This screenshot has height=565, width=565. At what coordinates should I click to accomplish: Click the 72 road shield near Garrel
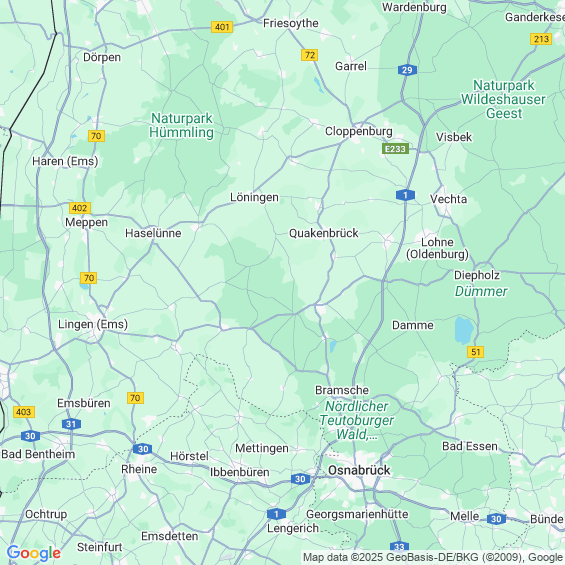310,55
